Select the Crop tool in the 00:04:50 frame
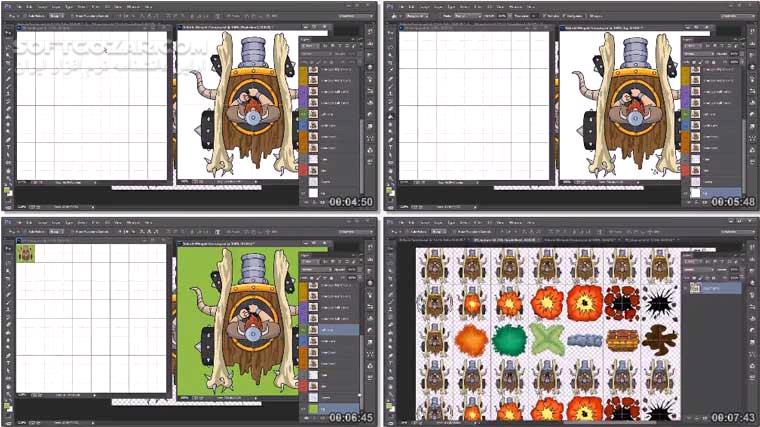 point(8,63)
